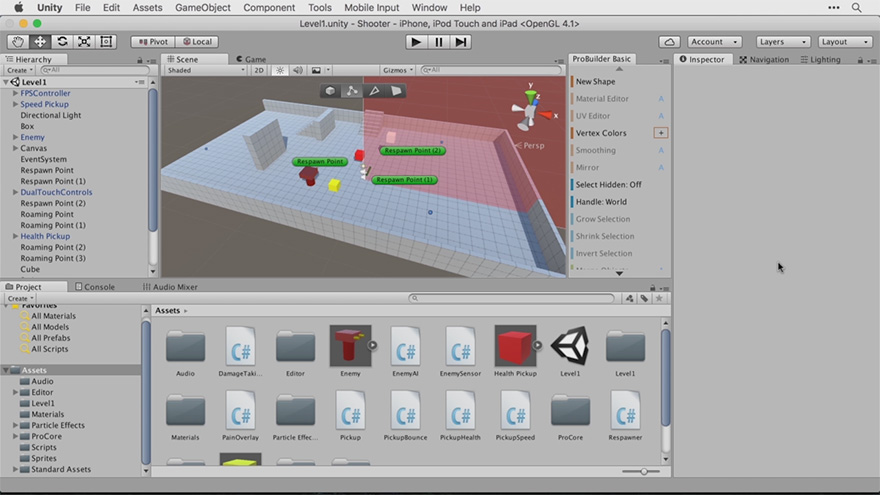Click the Pause button

(438, 42)
